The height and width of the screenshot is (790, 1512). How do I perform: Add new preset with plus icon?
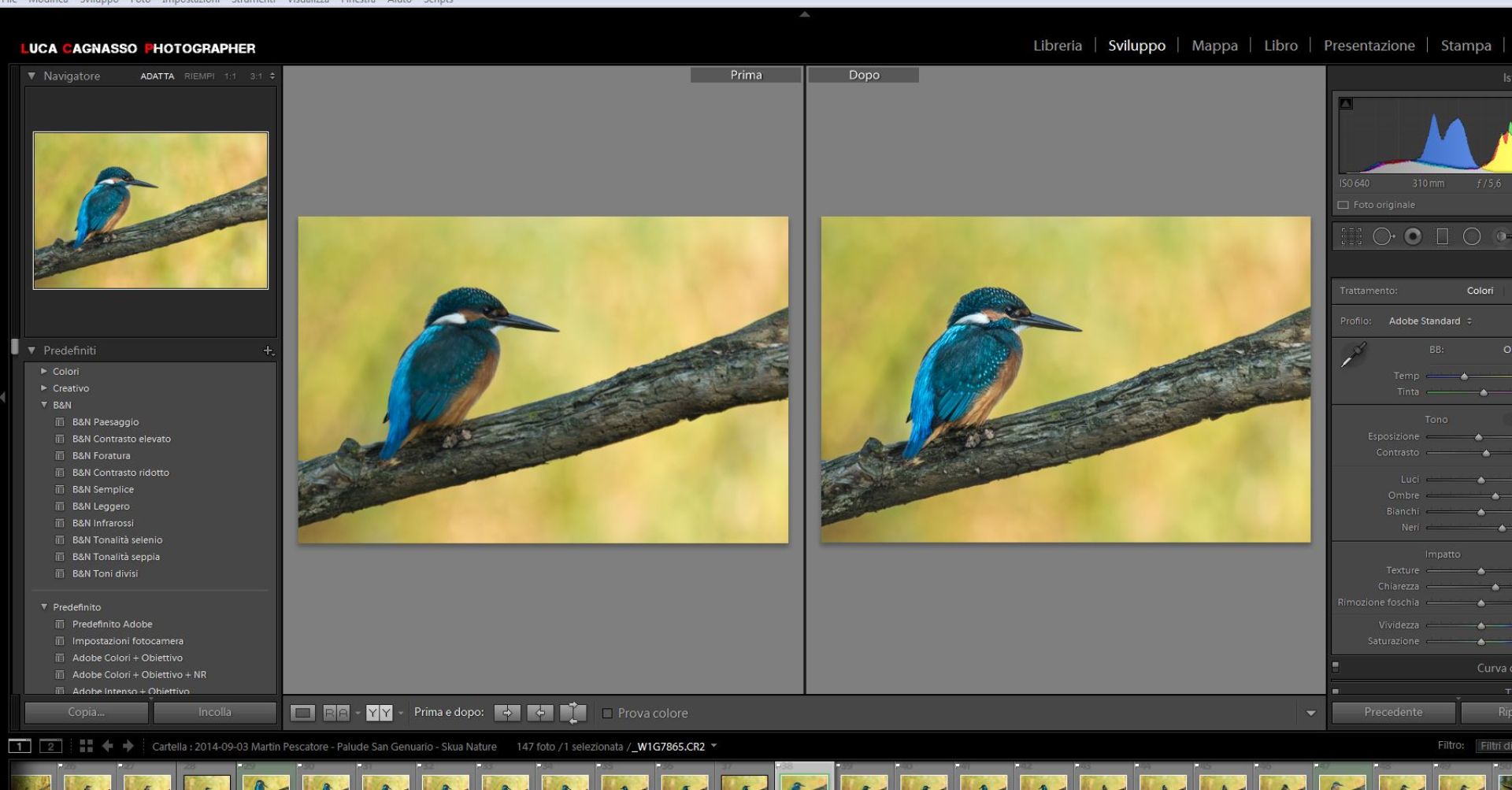click(269, 350)
